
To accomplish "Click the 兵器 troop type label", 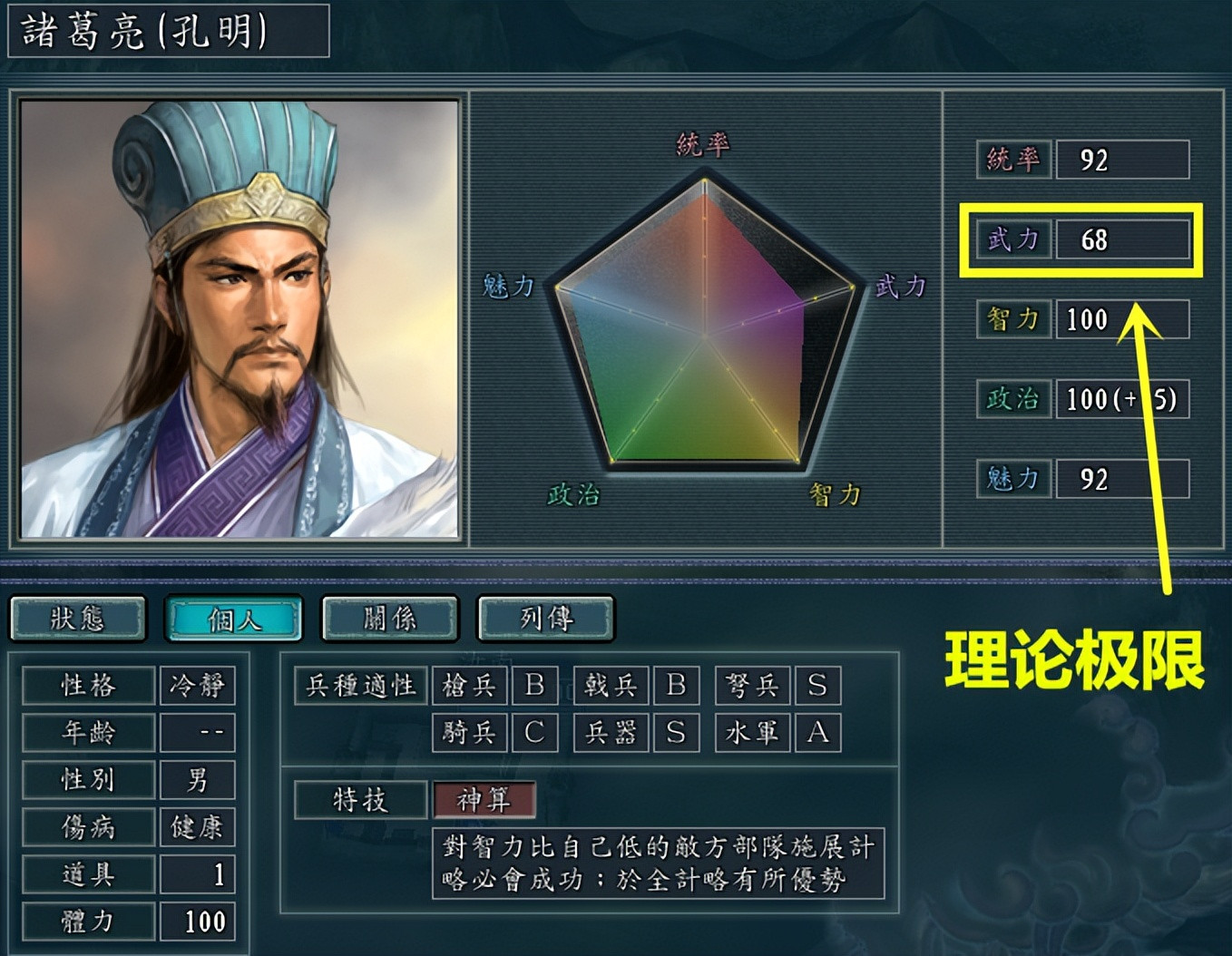I will pos(611,733).
